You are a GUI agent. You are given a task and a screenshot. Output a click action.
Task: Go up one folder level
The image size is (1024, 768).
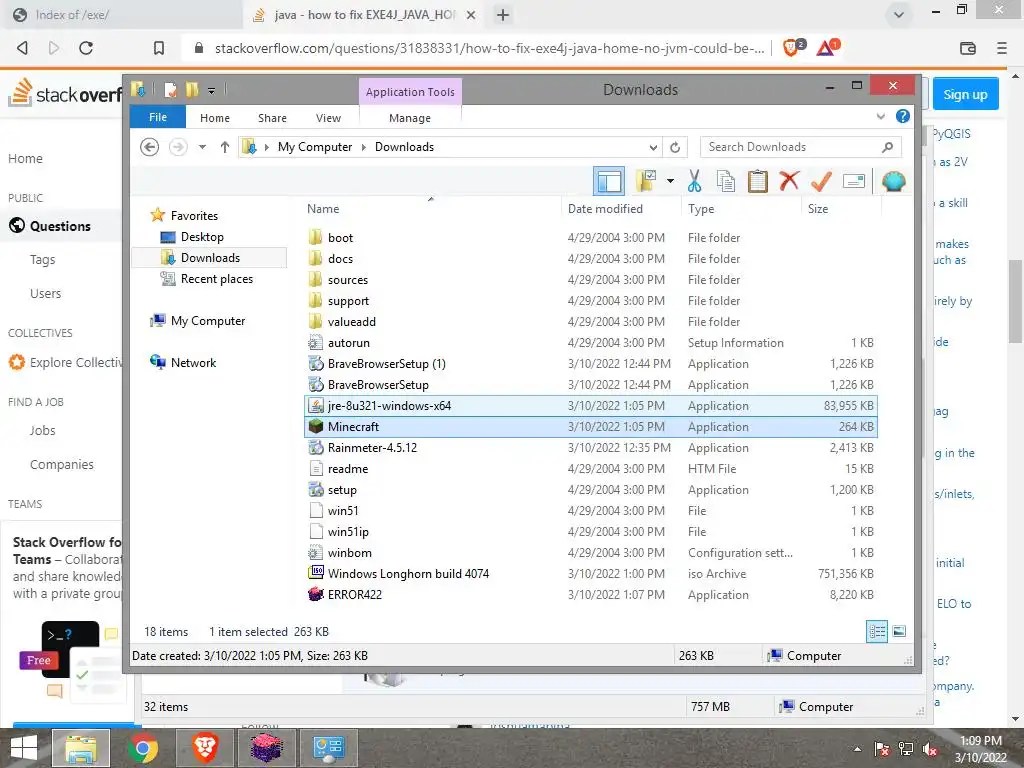[x=225, y=147]
